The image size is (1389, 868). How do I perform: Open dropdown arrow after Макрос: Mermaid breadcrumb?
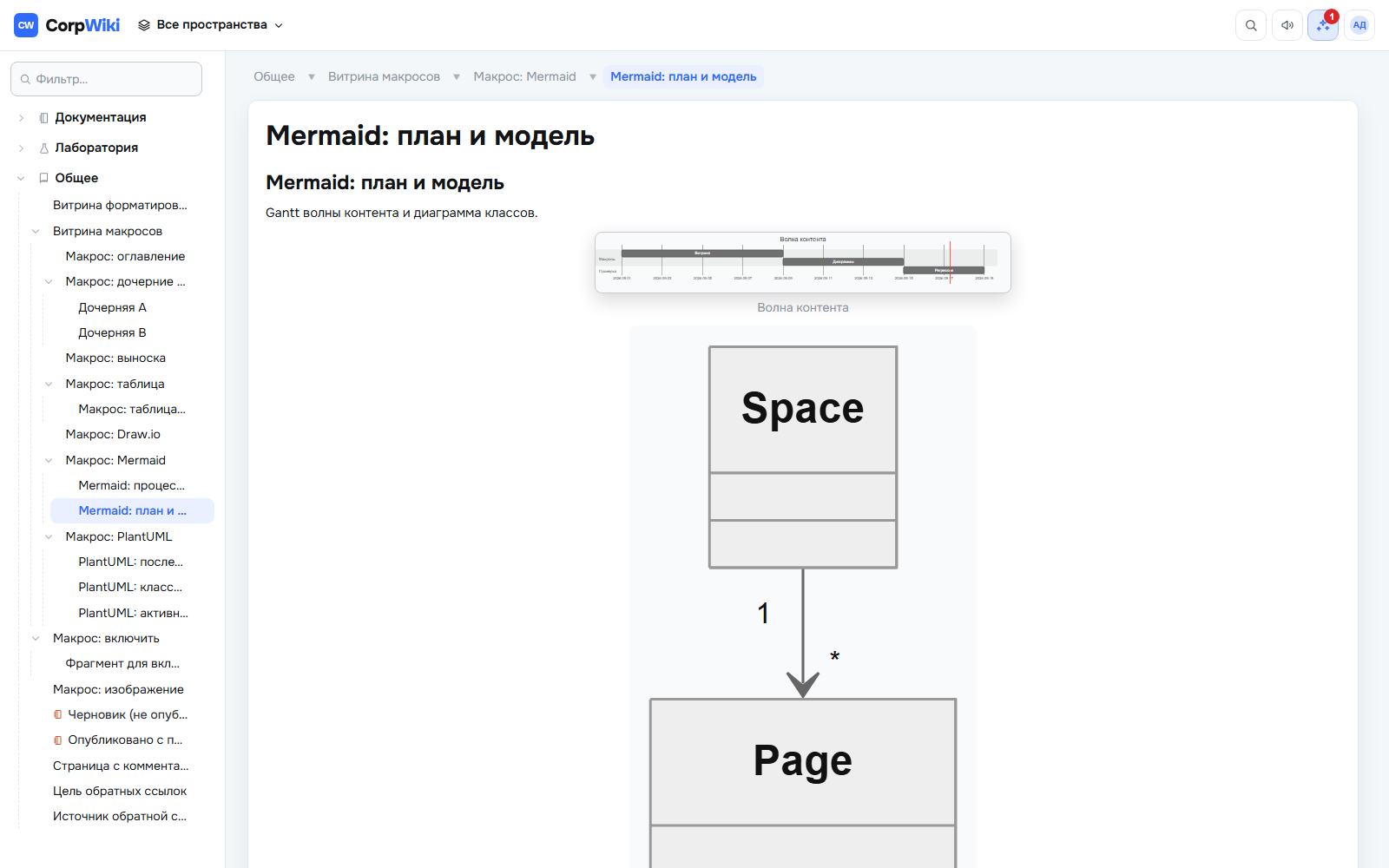tap(593, 76)
